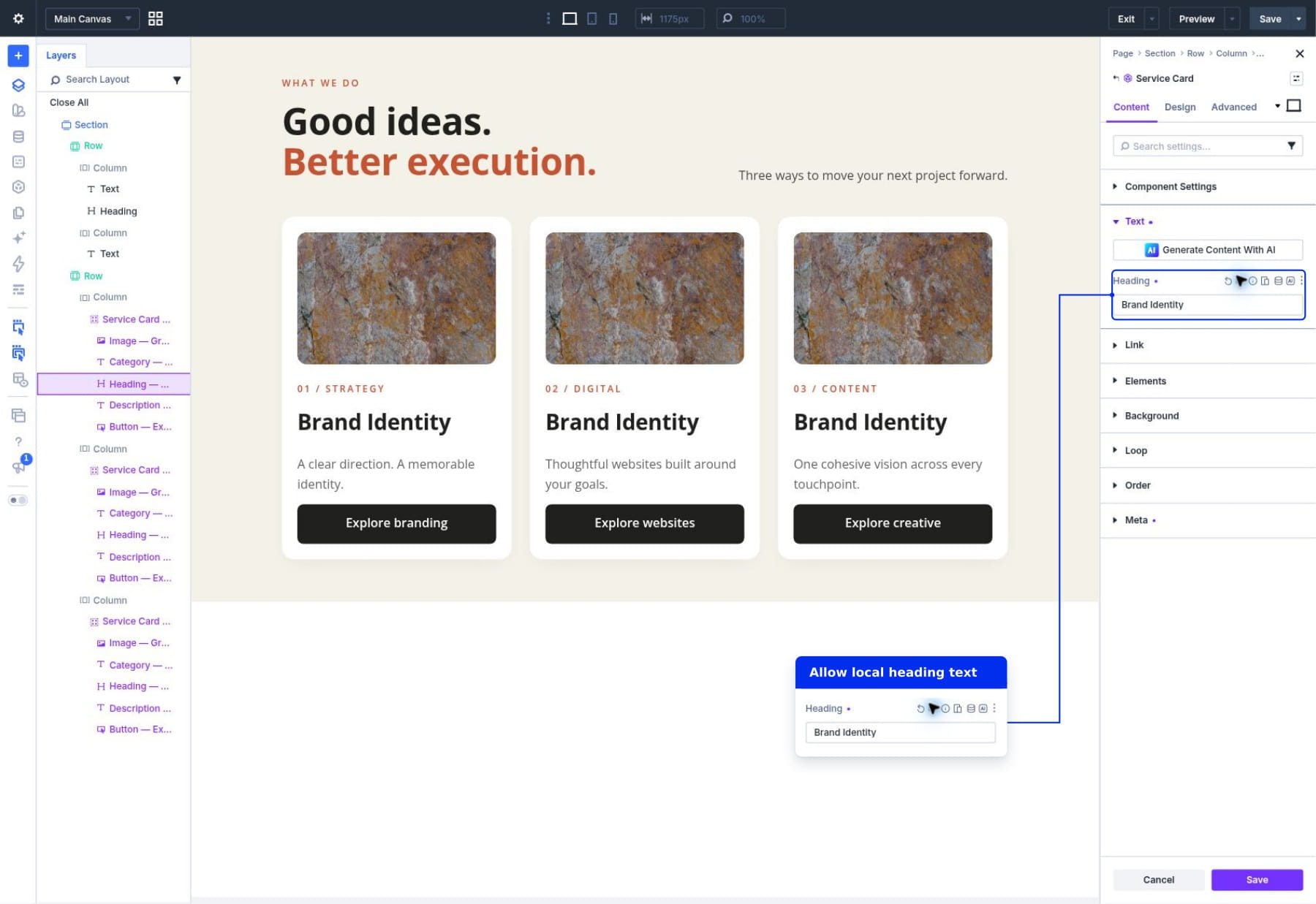Flip the toggle switch at sidebar bottom

coord(18,500)
